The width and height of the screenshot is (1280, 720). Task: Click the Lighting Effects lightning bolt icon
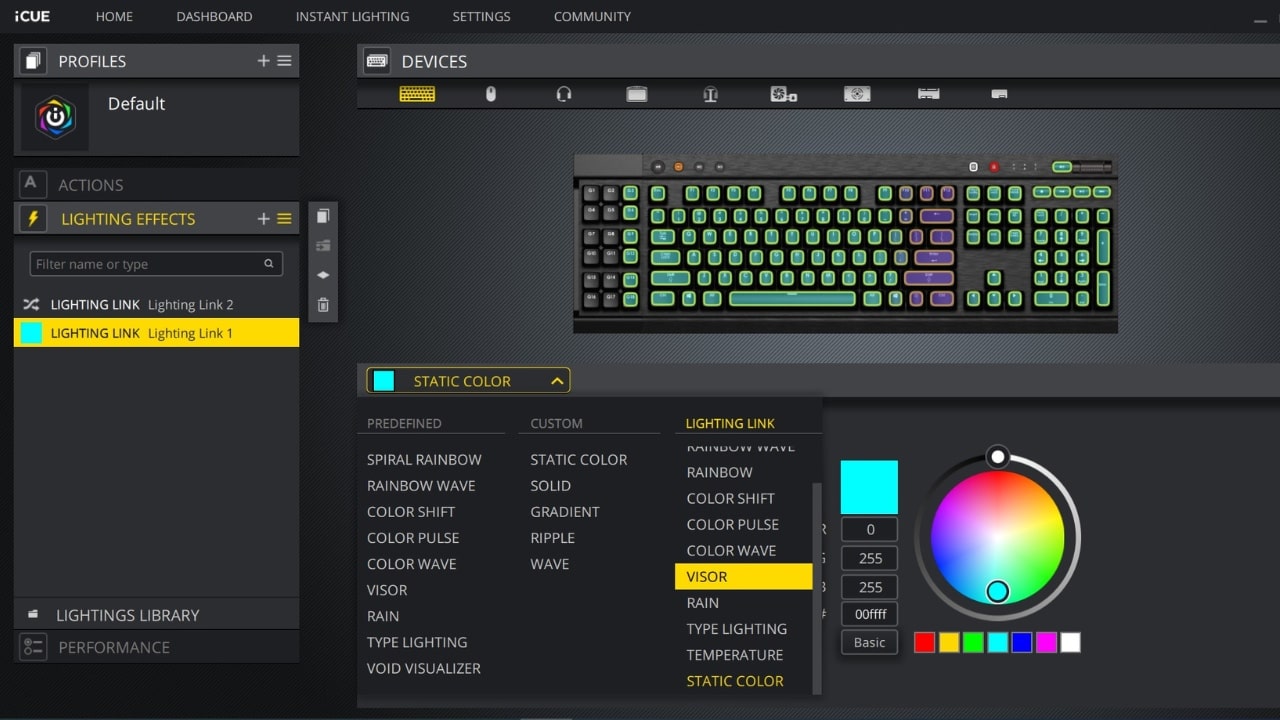33,219
